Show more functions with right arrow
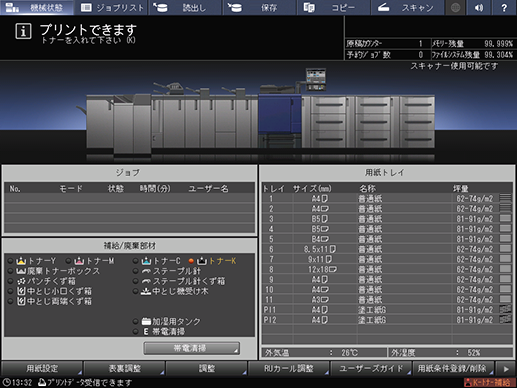This screenshot has height=388, width=517. pyautogui.click(x=506, y=368)
